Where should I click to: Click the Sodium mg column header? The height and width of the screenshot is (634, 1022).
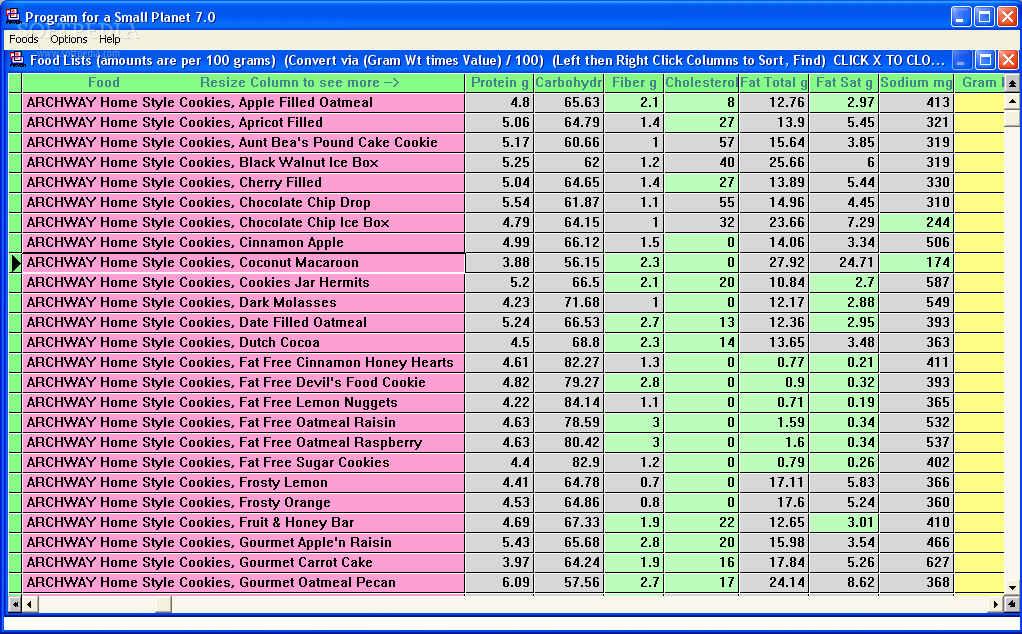click(916, 83)
